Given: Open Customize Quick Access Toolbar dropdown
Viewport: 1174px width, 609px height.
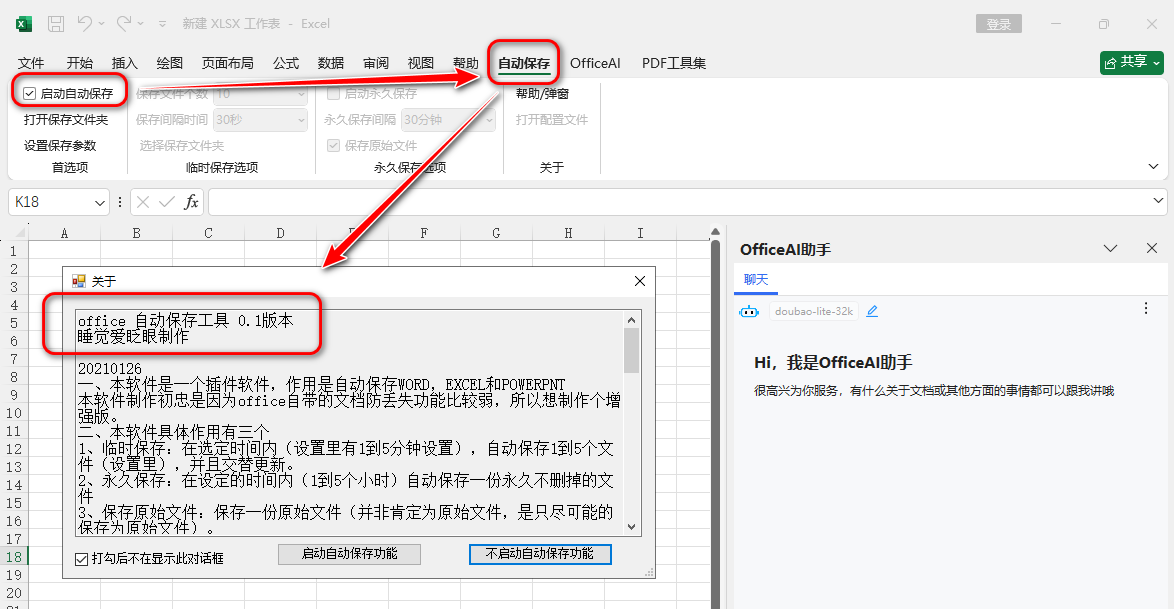Looking at the screenshot, I should click(162, 24).
